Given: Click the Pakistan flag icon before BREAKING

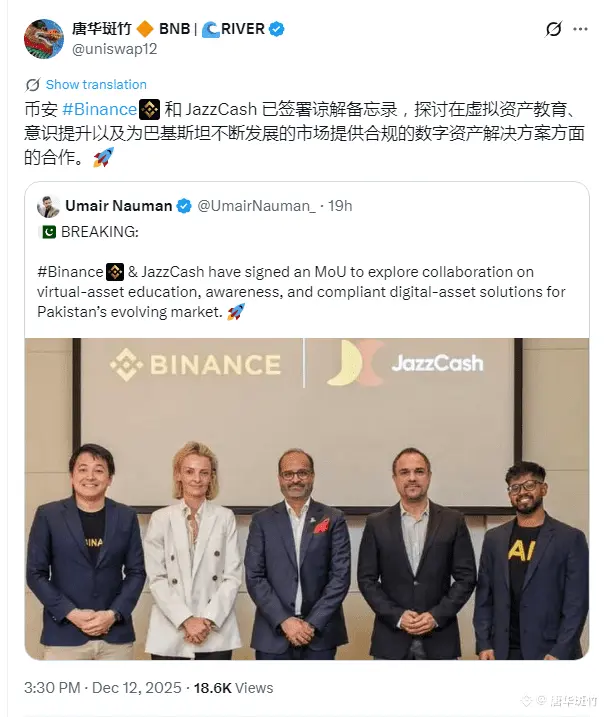Looking at the screenshot, I should (48, 232).
